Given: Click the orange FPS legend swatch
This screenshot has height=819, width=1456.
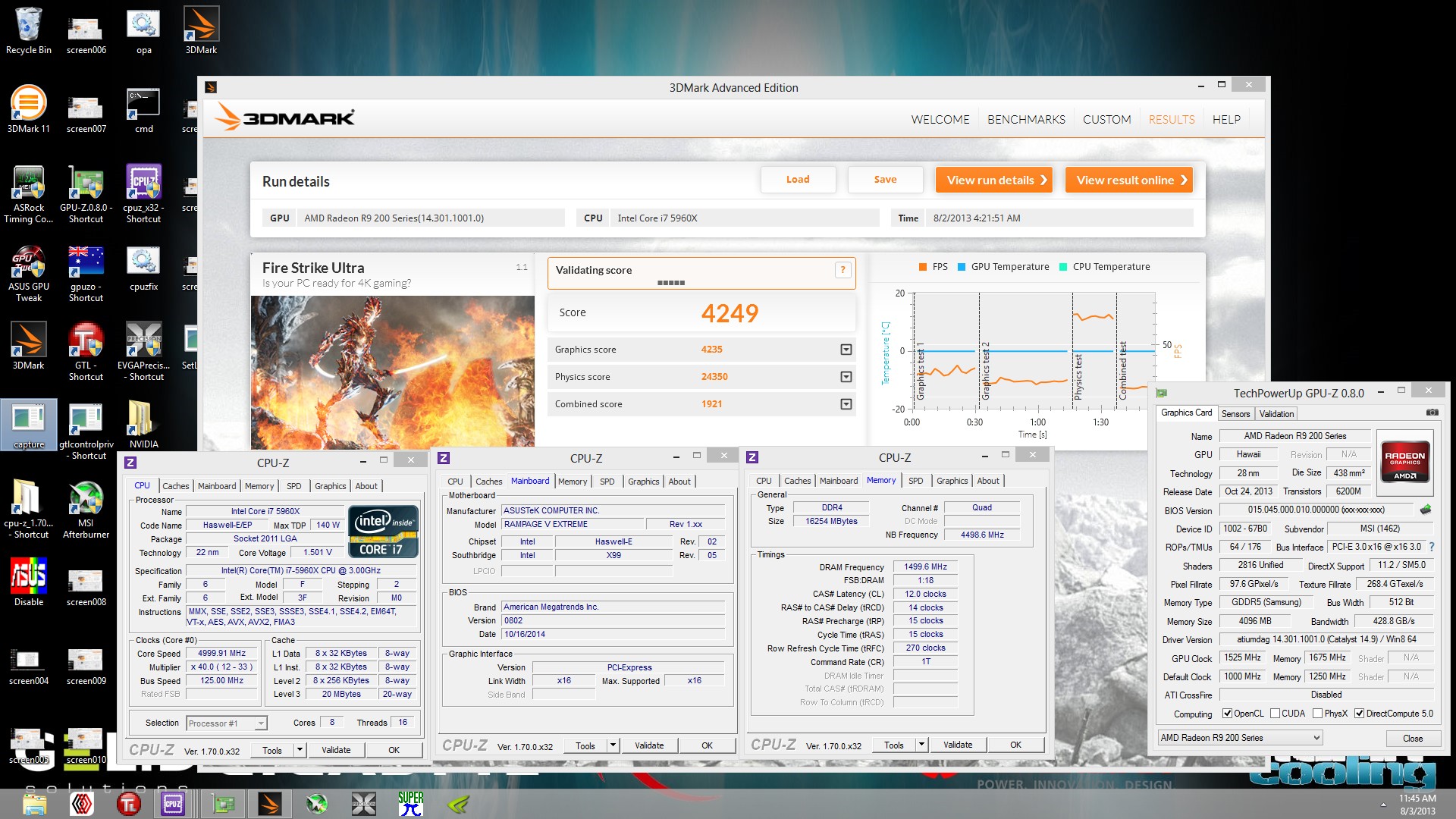Looking at the screenshot, I should pos(923,267).
